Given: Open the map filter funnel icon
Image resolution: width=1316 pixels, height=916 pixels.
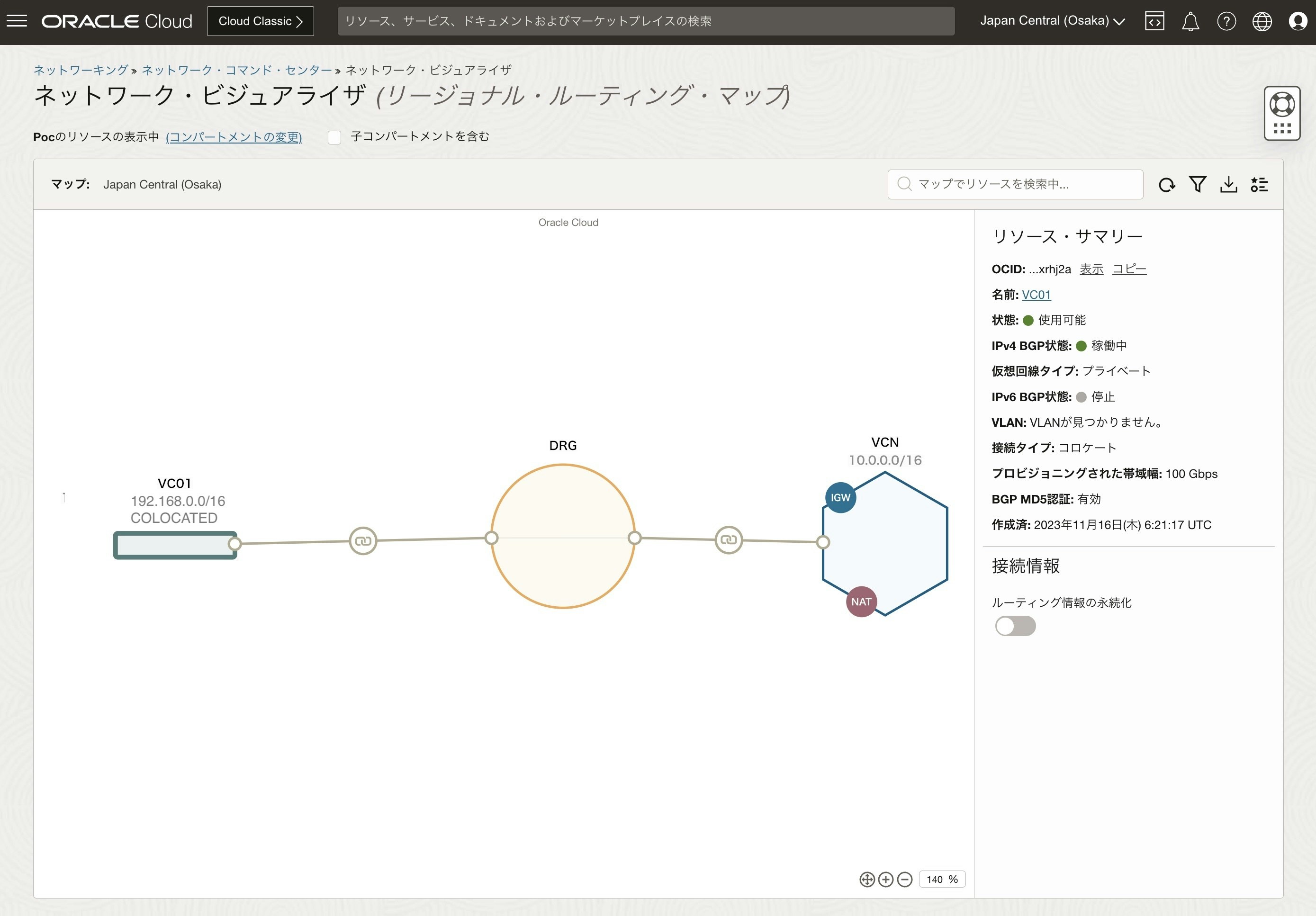Looking at the screenshot, I should tap(1198, 185).
